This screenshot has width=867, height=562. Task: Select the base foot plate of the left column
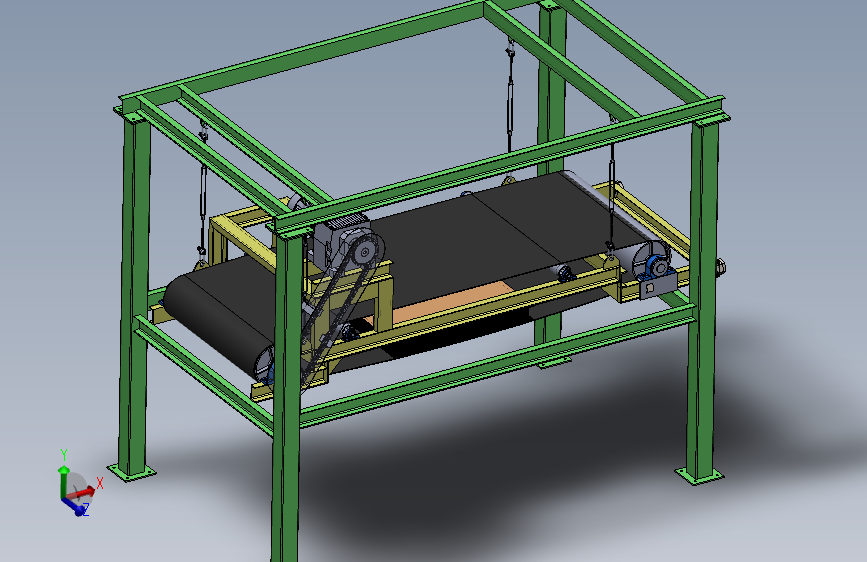(132, 472)
